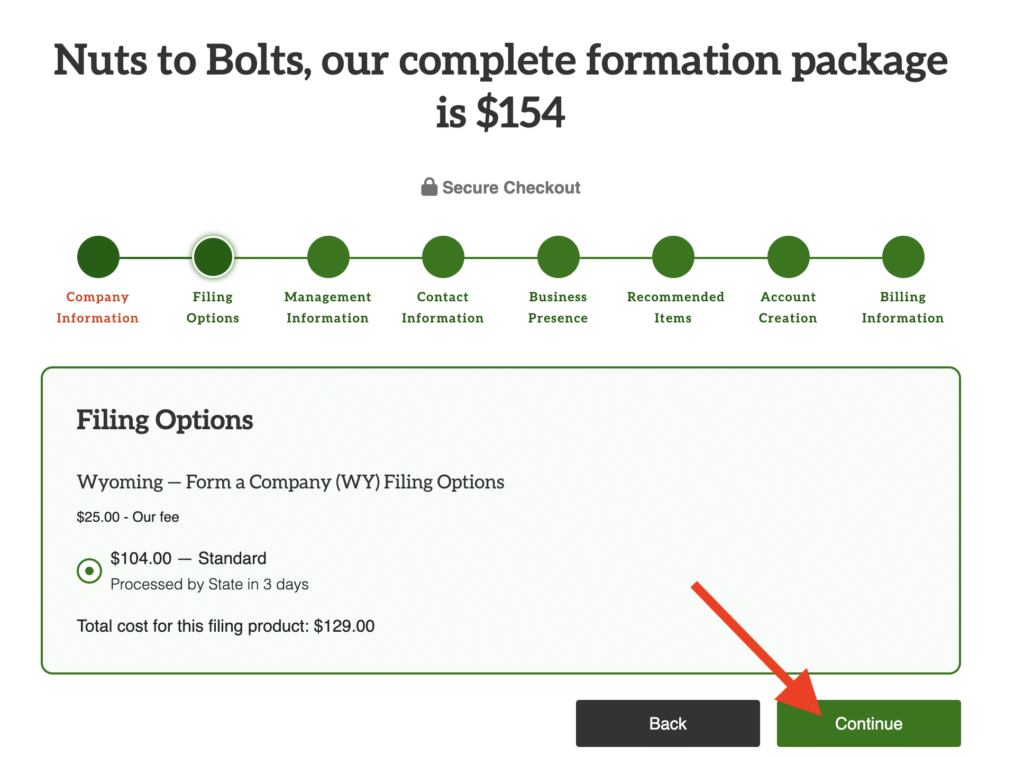1024x757 pixels.
Task: Open the Management Information step label
Action: point(328,307)
